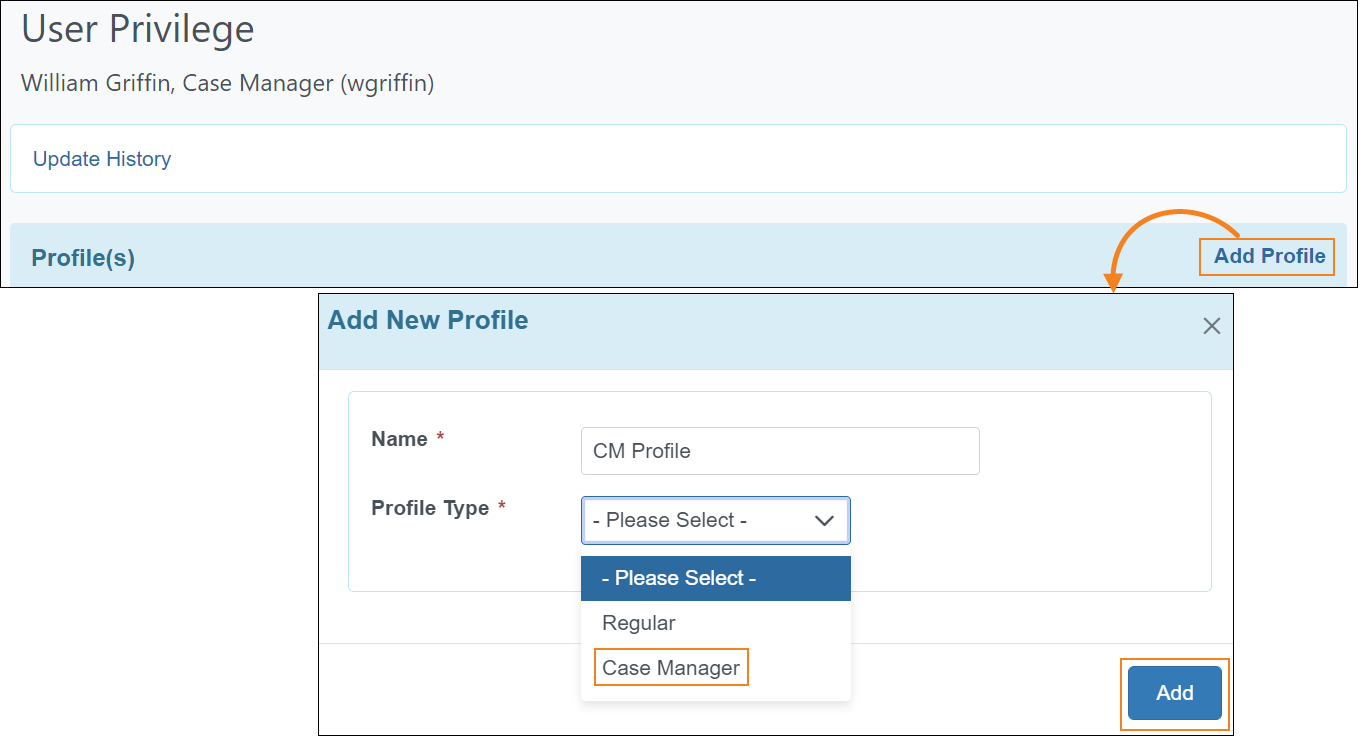Click the dropdown chevron arrow

824,520
